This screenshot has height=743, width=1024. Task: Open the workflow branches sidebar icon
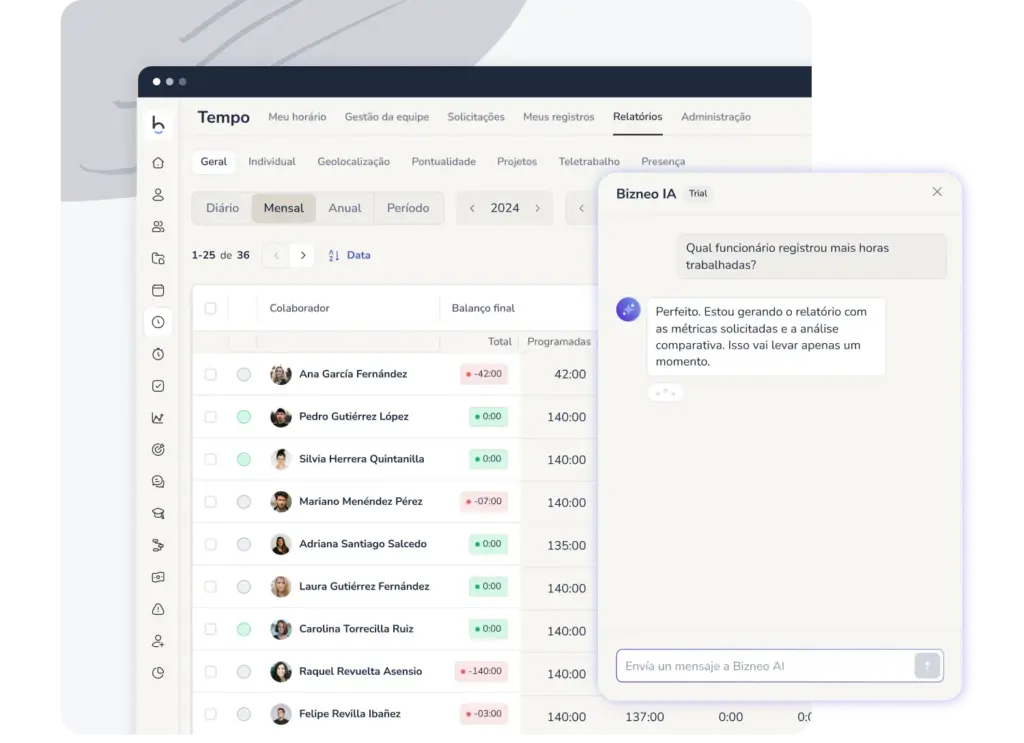point(158,545)
